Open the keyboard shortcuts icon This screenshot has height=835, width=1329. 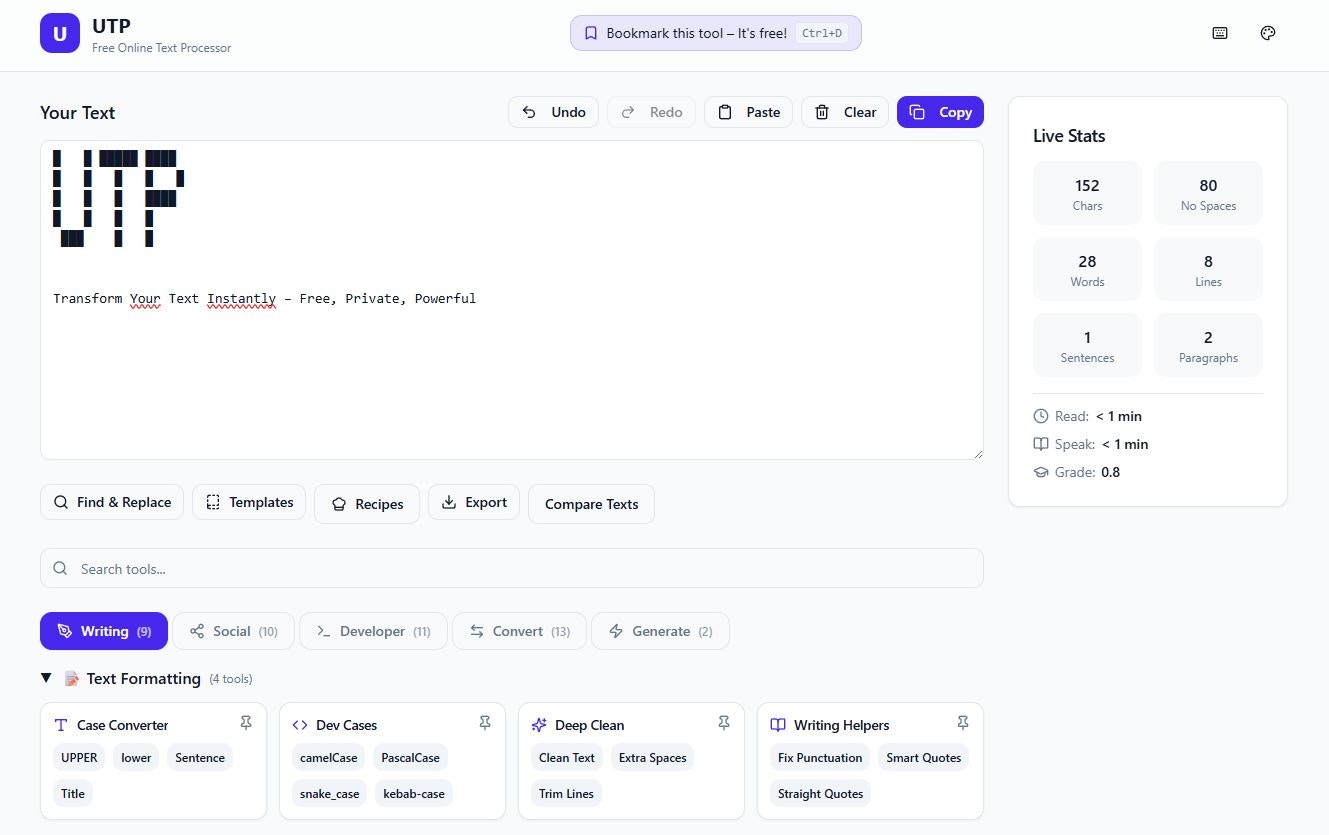(x=1219, y=33)
